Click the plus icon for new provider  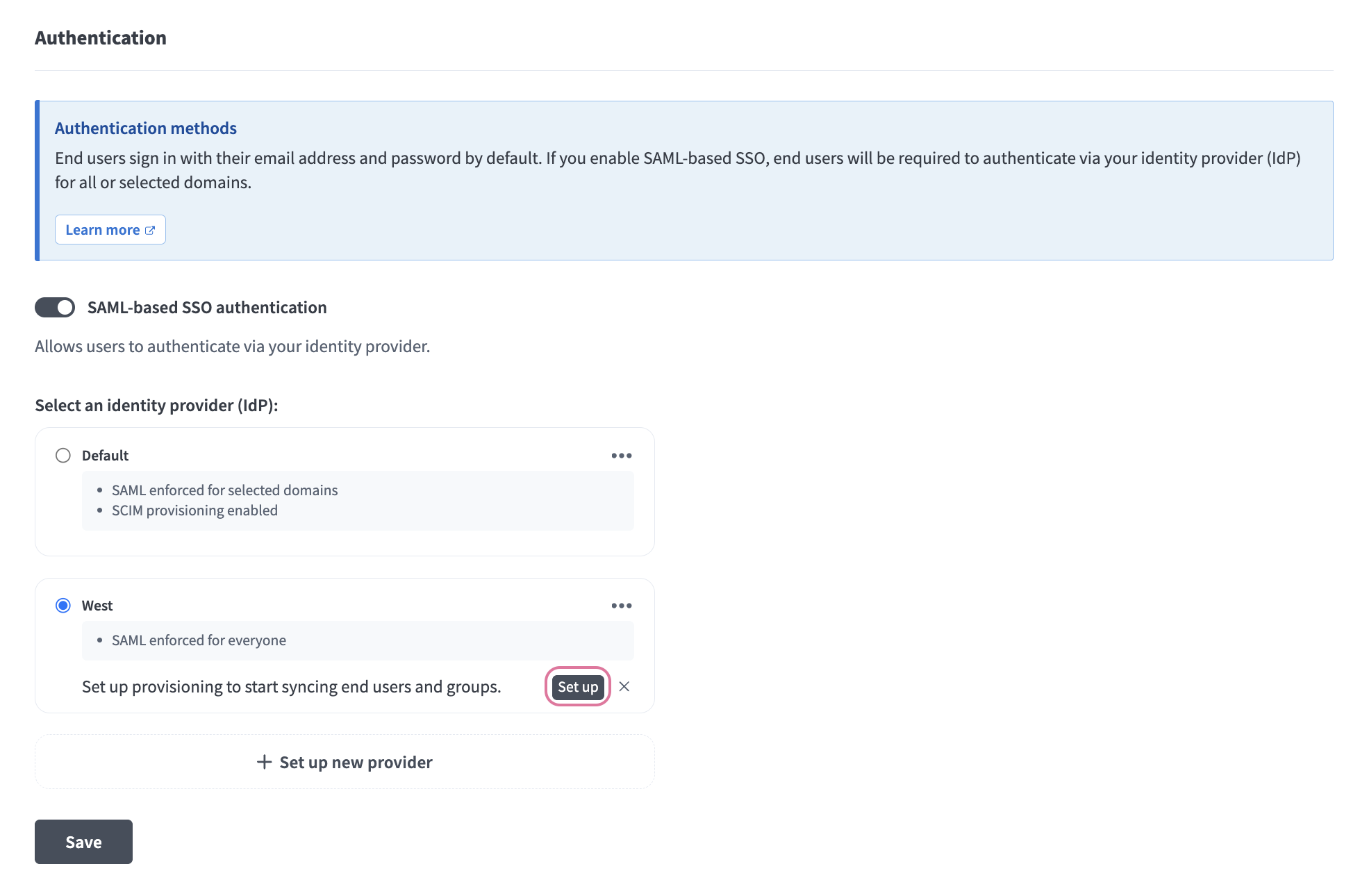coord(264,762)
